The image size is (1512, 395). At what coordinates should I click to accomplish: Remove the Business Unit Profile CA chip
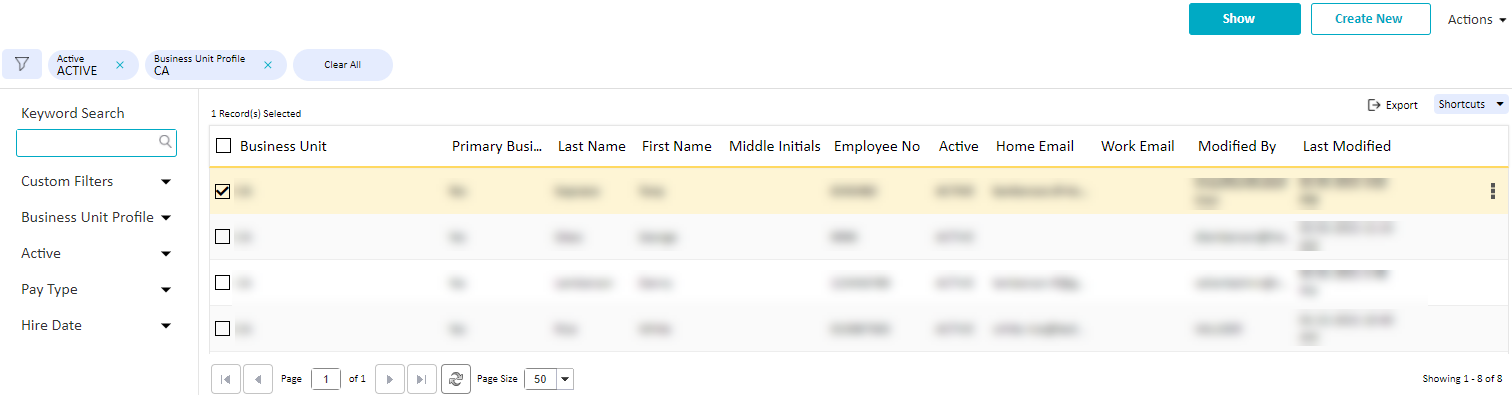[x=267, y=65]
